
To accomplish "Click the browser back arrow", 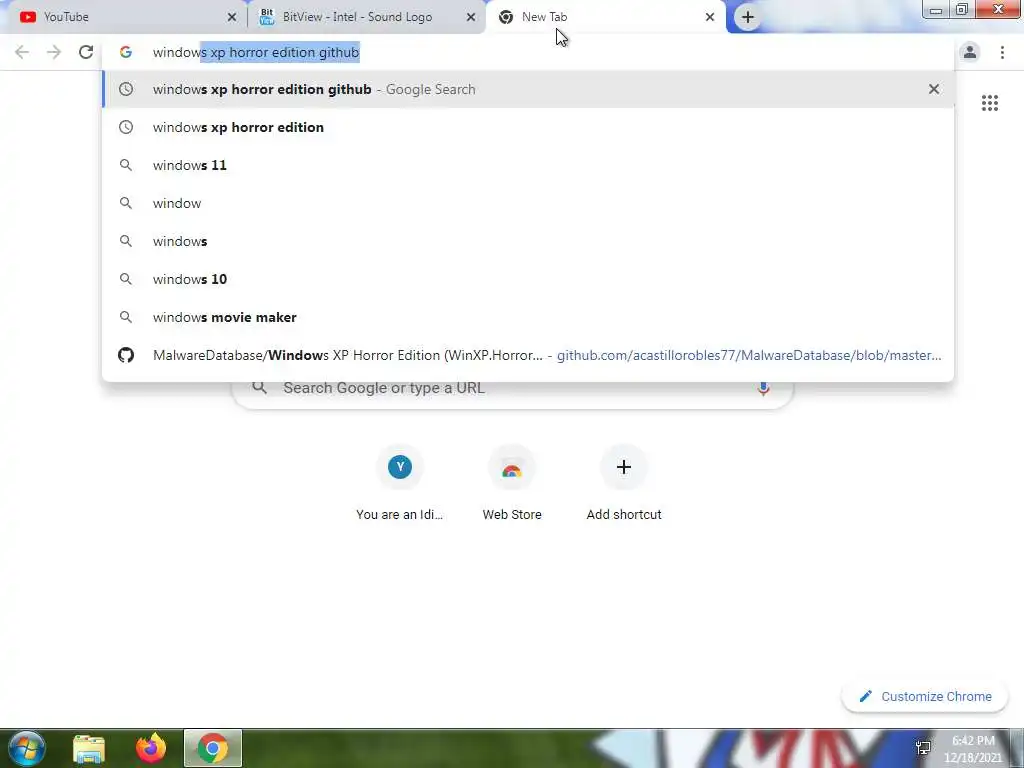I will pos(22,52).
